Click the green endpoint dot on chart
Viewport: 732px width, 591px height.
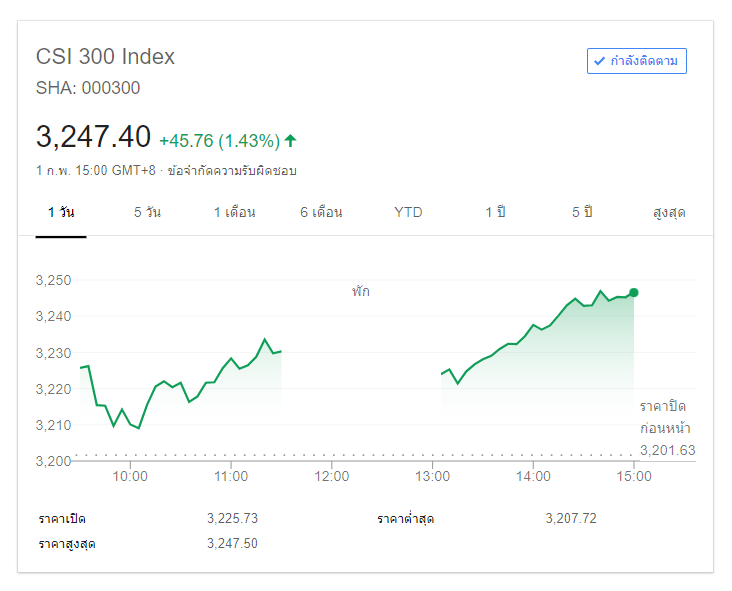point(634,293)
